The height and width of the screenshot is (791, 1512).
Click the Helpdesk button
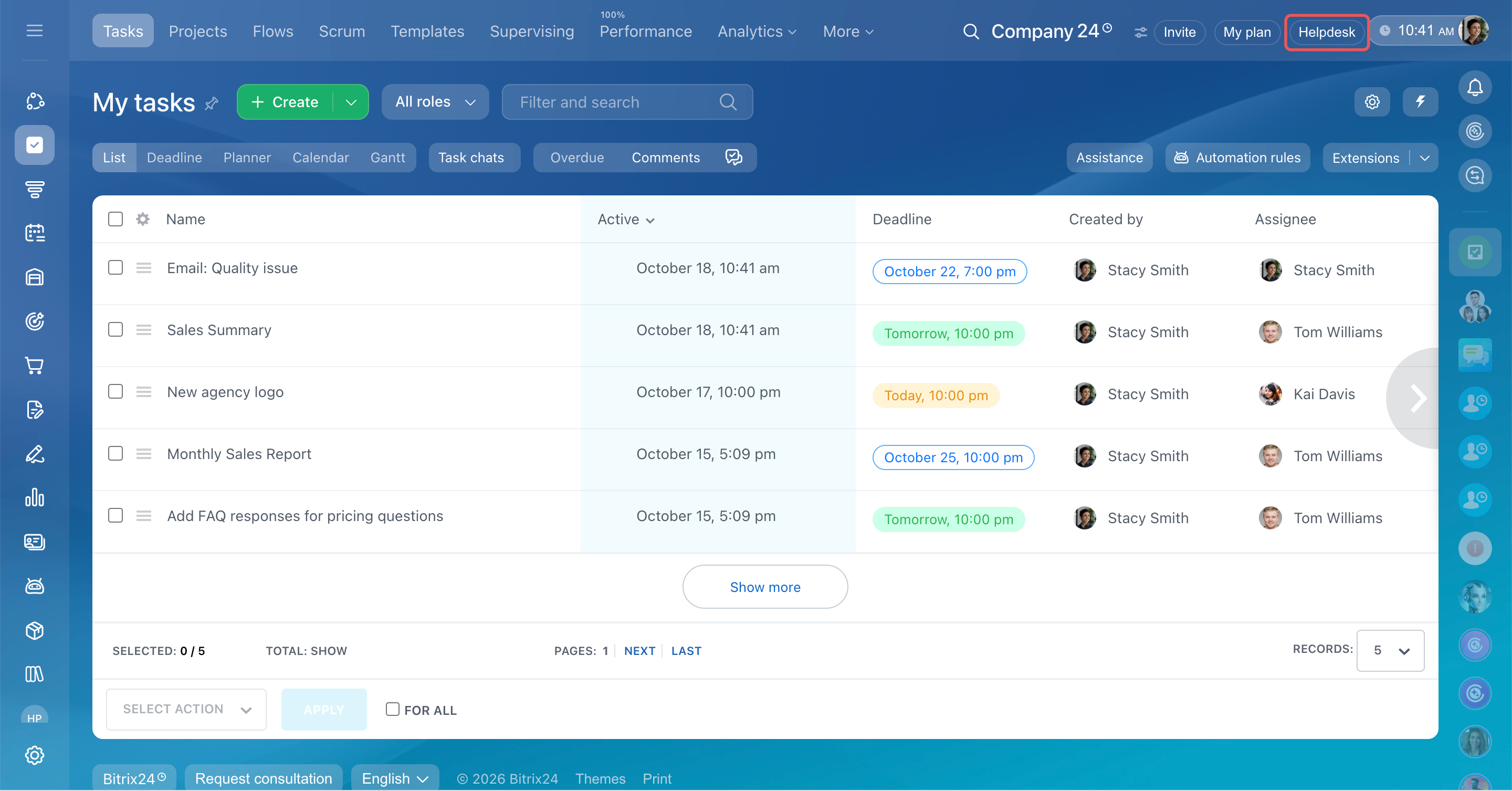pyautogui.click(x=1327, y=32)
